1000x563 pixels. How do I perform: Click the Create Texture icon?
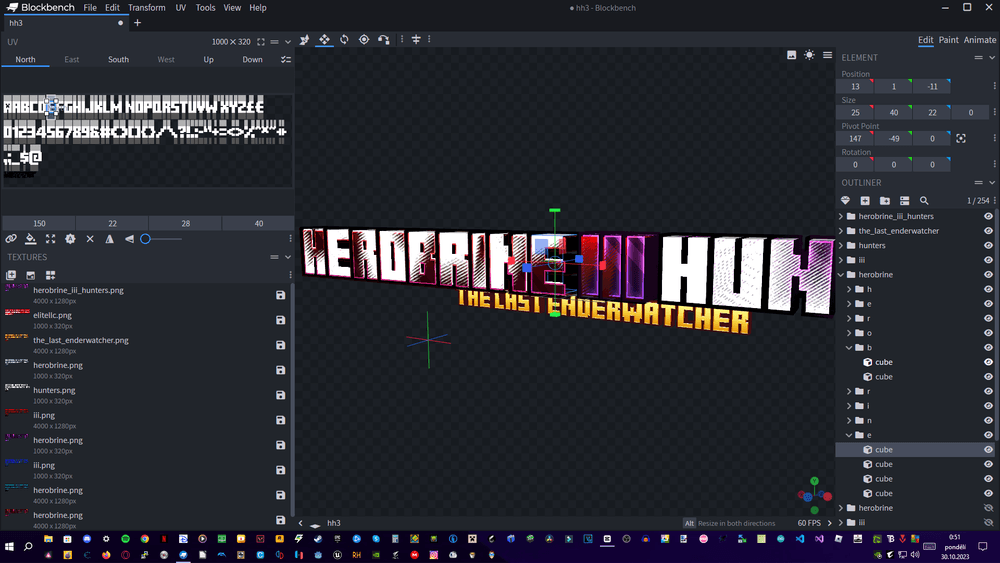[31, 275]
